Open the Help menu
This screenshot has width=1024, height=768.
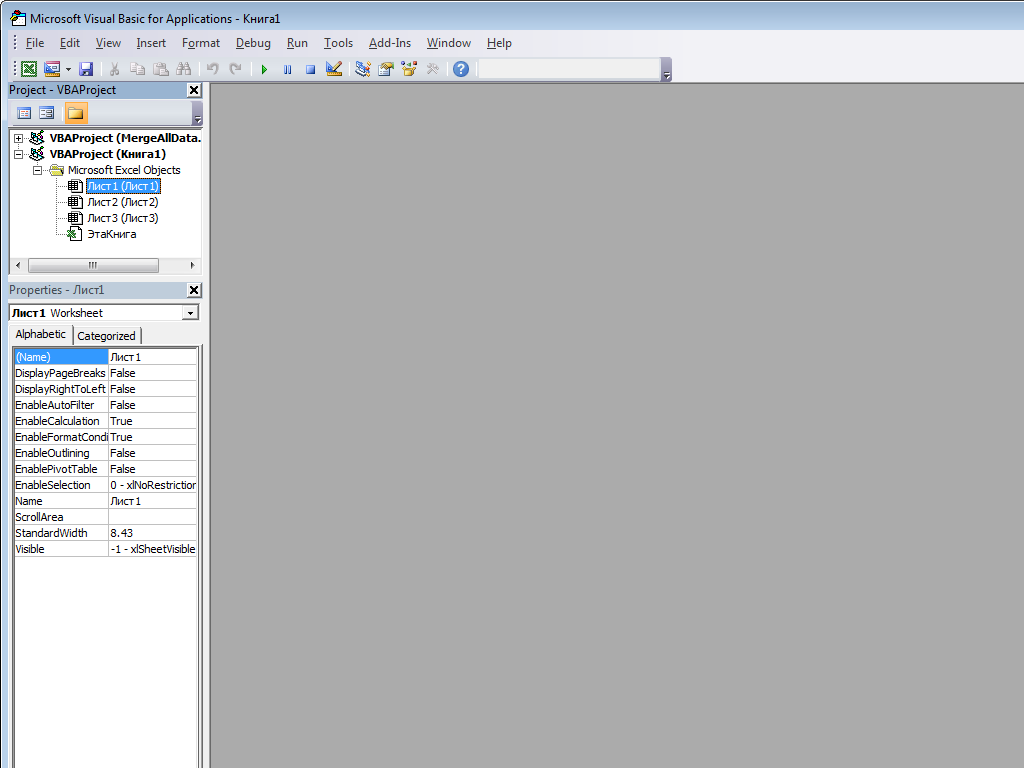pos(499,43)
